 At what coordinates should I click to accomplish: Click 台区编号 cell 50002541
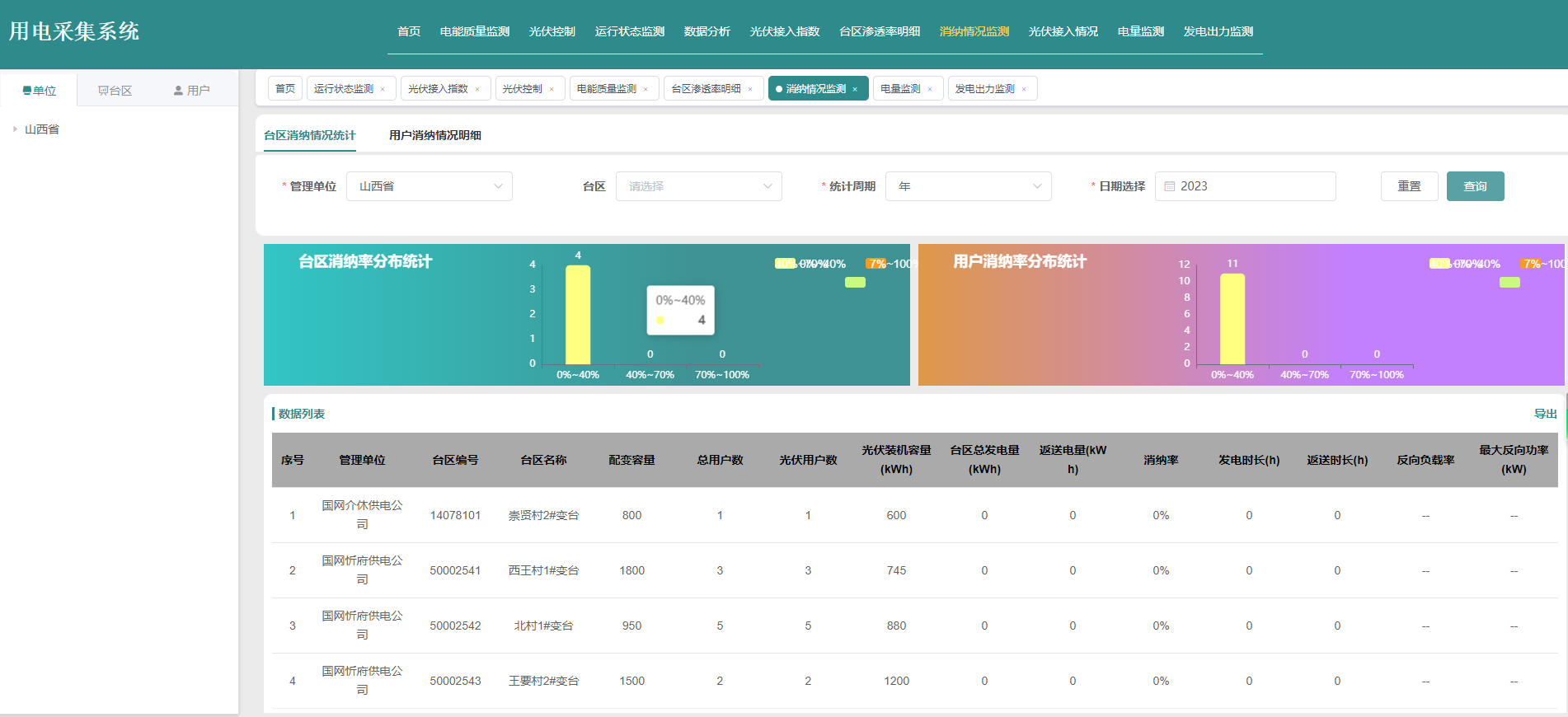pos(455,570)
